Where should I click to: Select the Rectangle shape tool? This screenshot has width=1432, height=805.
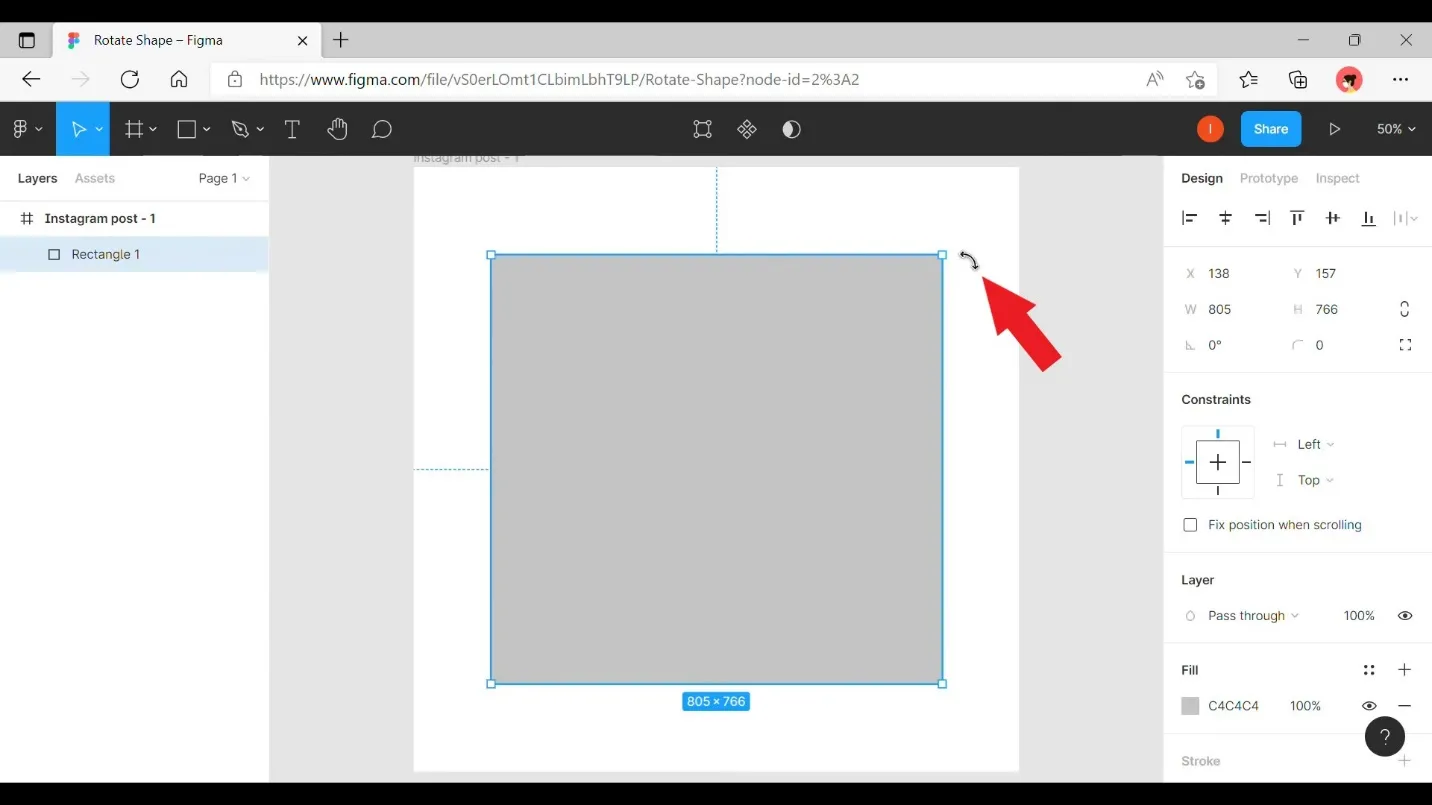coord(186,128)
